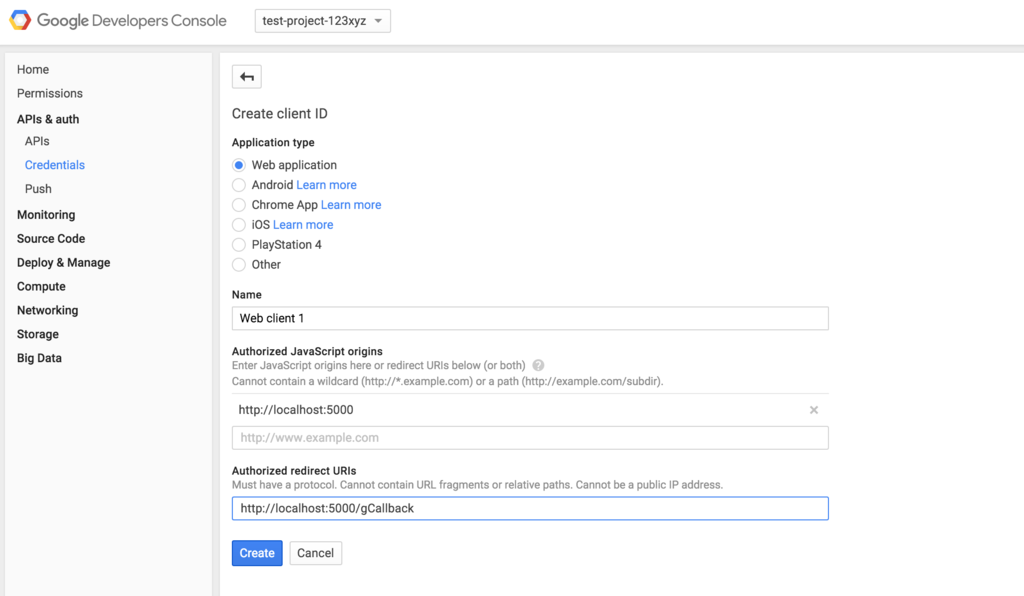Click the back arrow button
The width and height of the screenshot is (1024, 596).
(x=246, y=77)
